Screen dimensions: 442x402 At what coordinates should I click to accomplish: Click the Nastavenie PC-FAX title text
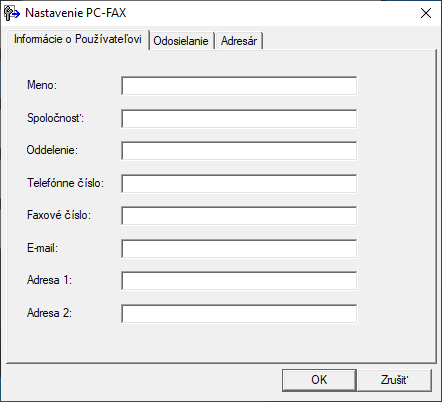tap(76, 13)
